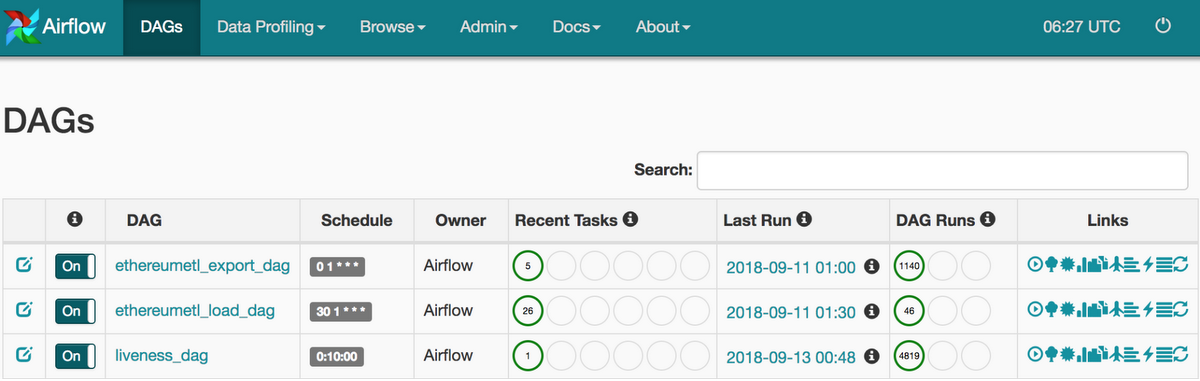The height and width of the screenshot is (381, 1200).
Task: Click the edit icon for ethereumetl_export_dag
Action: tap(24, 265)
